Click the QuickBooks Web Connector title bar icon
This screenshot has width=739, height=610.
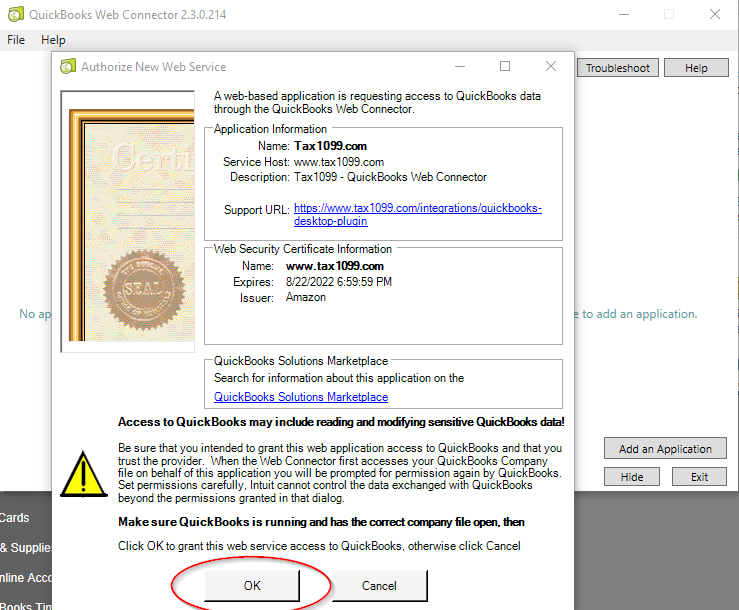[x=16, y=15]
